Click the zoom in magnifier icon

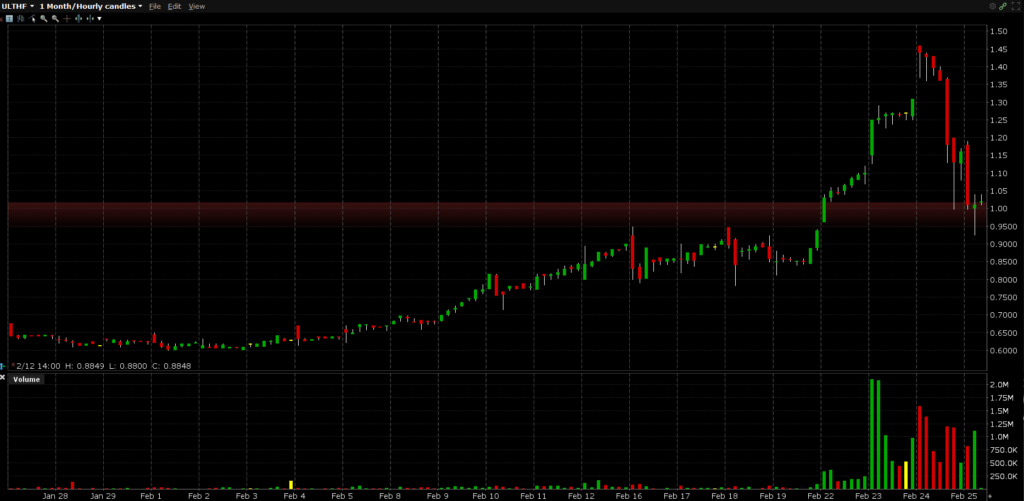(x=44, y=18)
